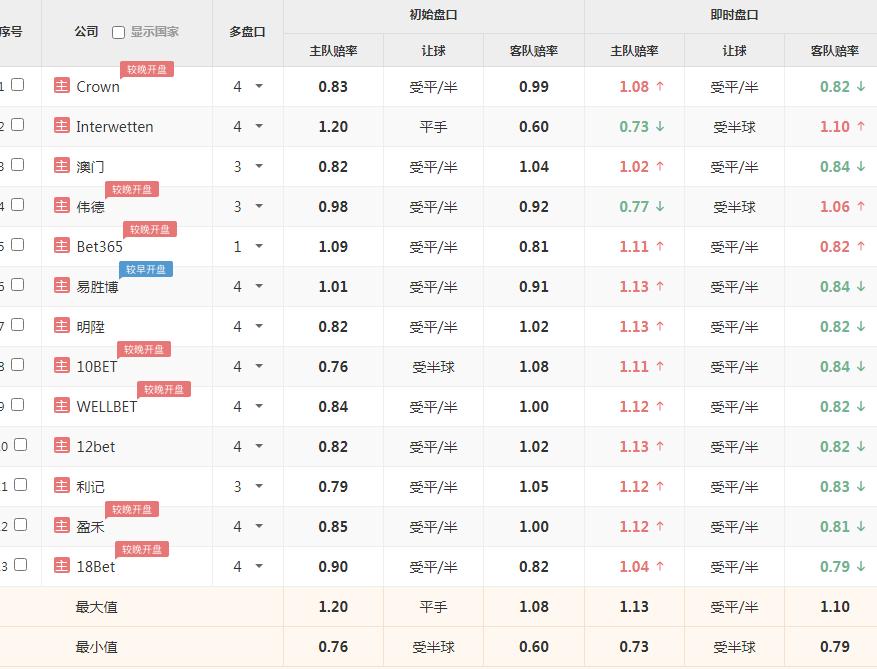Expand the 多盘口 dropdown for 10BET
877x669 pixels.
[259, 366]
